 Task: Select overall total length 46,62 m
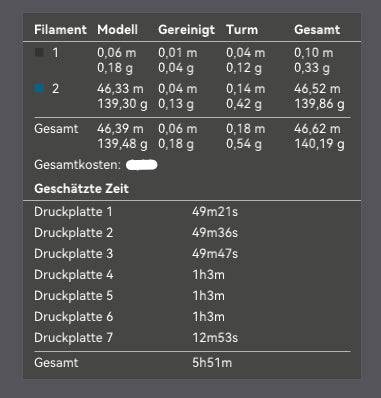[x=317, y=129]
